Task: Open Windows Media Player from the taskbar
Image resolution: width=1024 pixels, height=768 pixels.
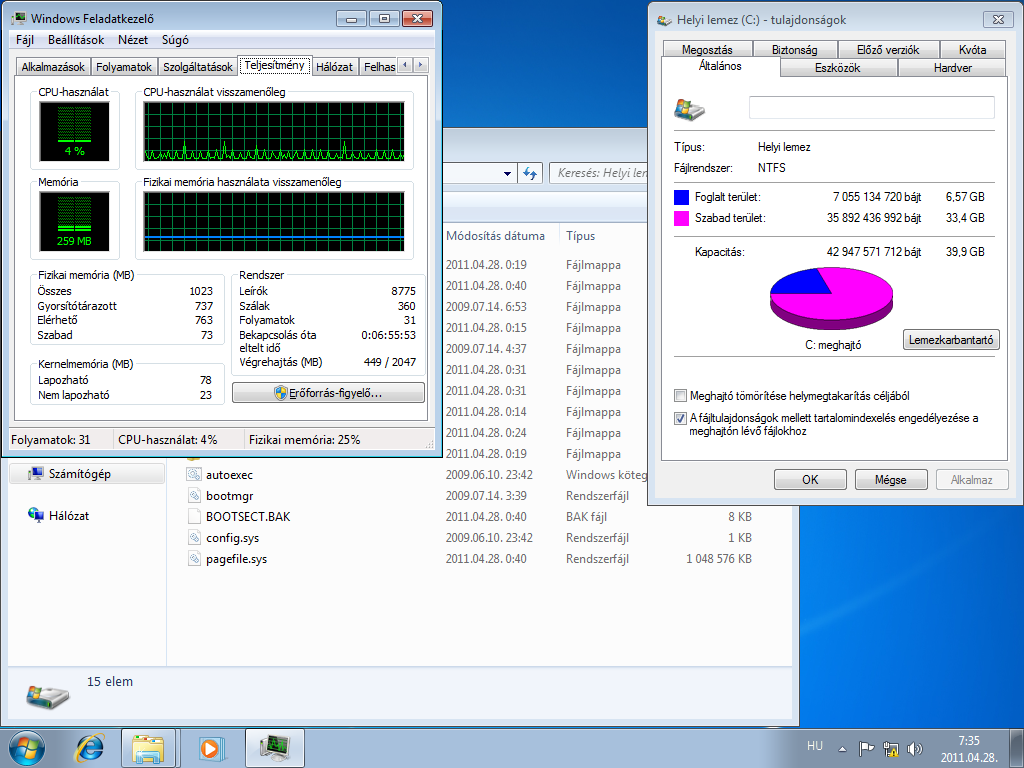Action: (x=210, y=748)
